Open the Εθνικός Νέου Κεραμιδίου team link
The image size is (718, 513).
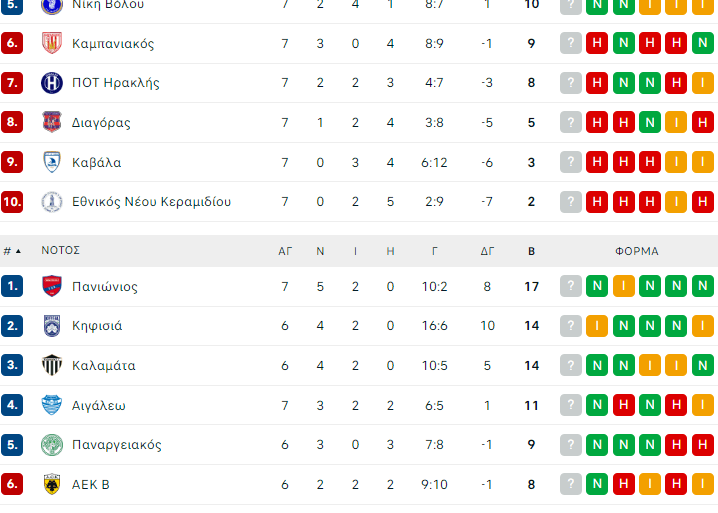coord(151,202)
